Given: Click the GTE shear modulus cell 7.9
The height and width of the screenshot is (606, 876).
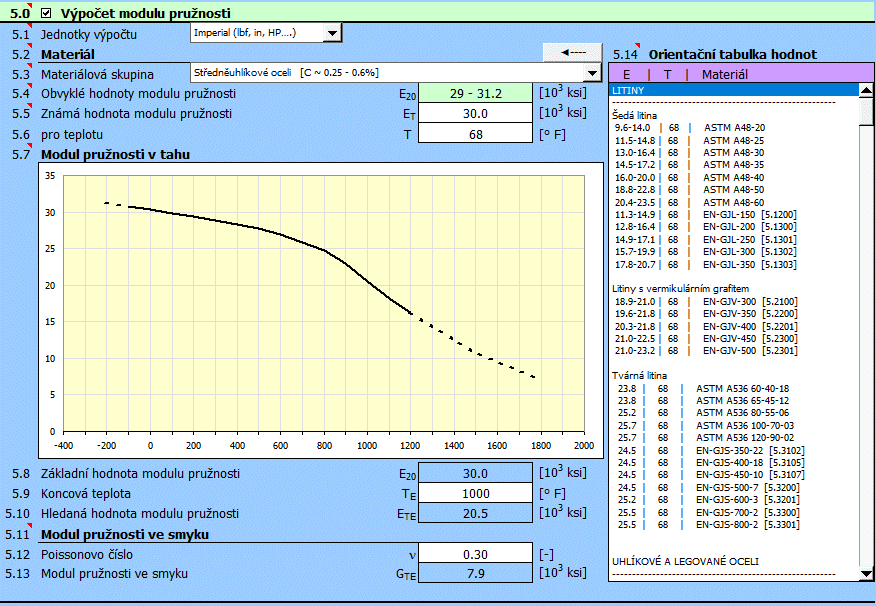Looking at the screenshot, I should click(x=475, y=574).
